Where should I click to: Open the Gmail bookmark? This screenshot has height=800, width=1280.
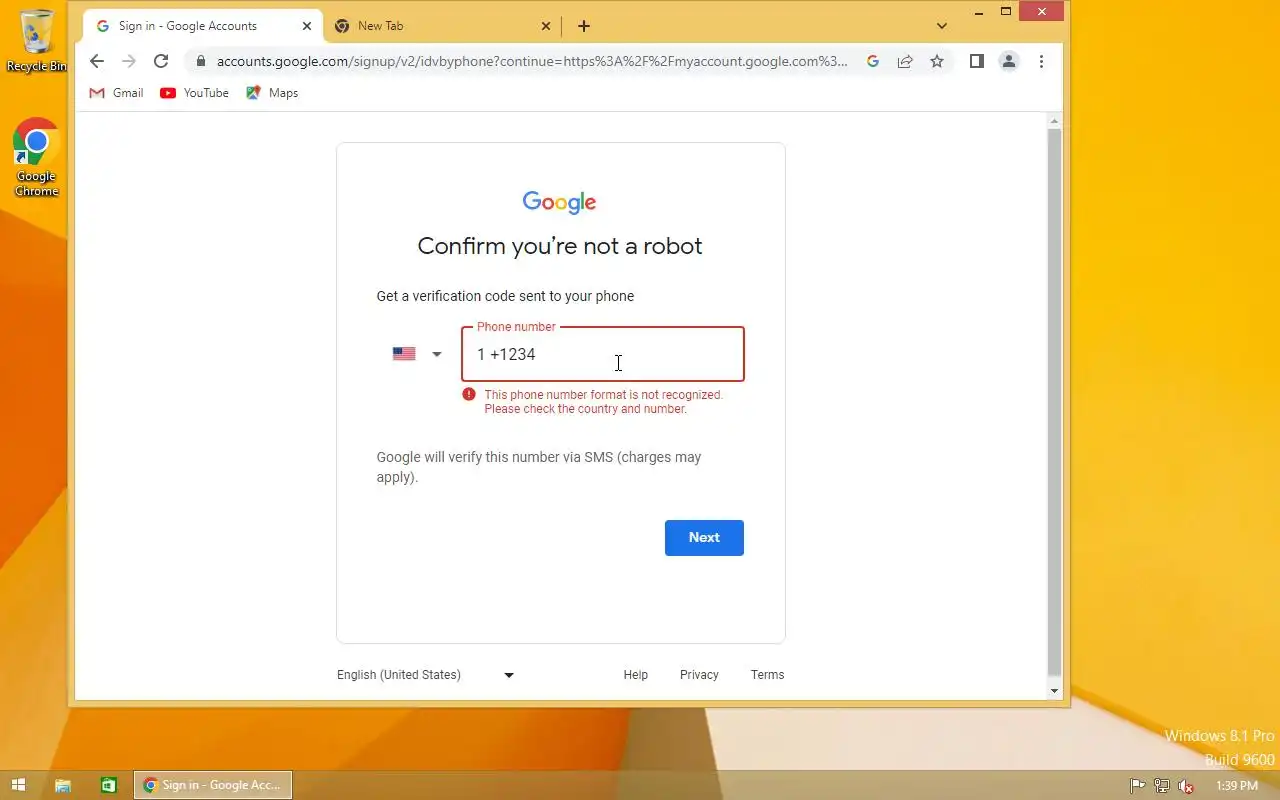click(117, 93)
